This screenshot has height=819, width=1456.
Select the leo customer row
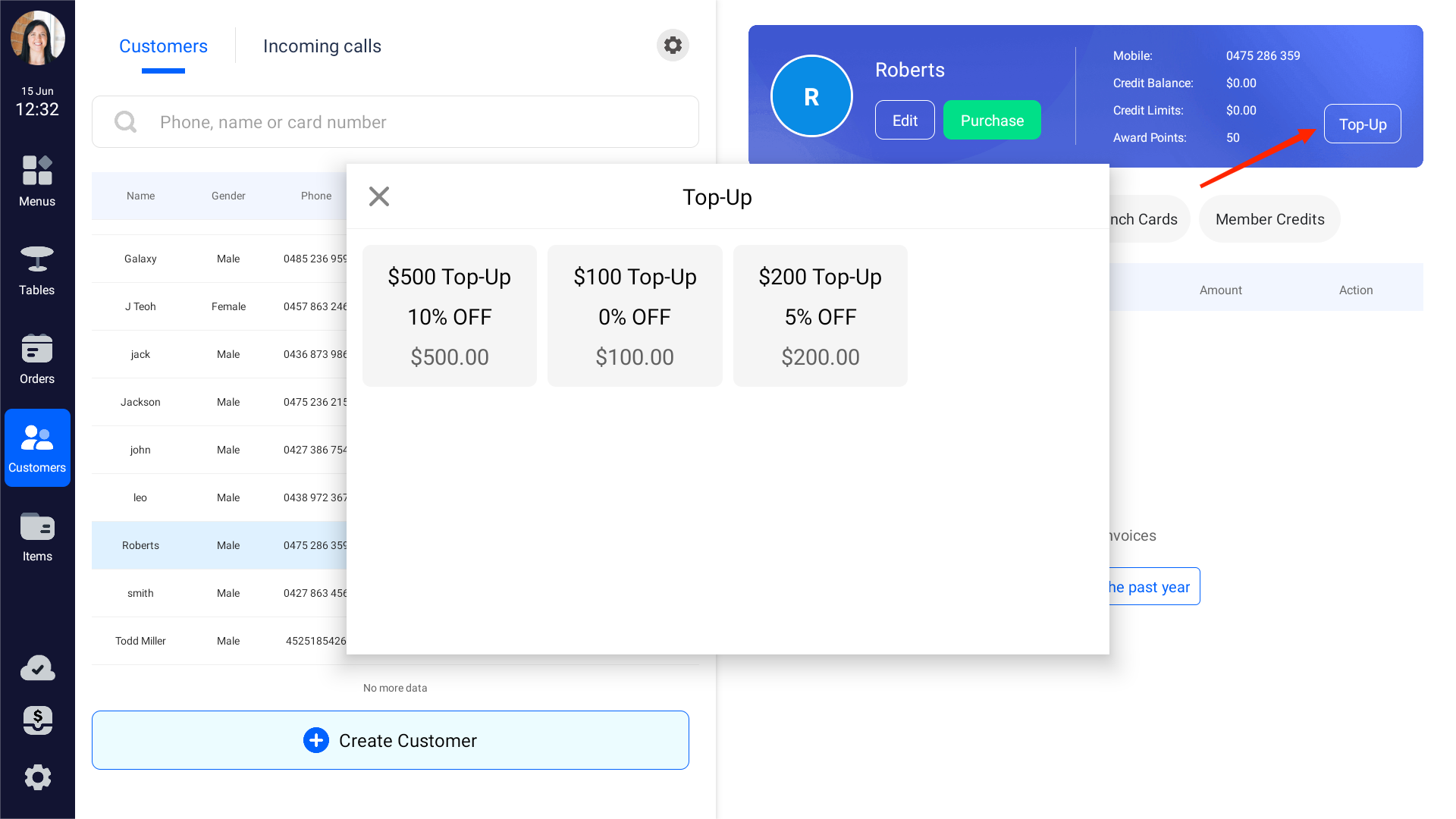pyautogui.click(x=219, y=497)
